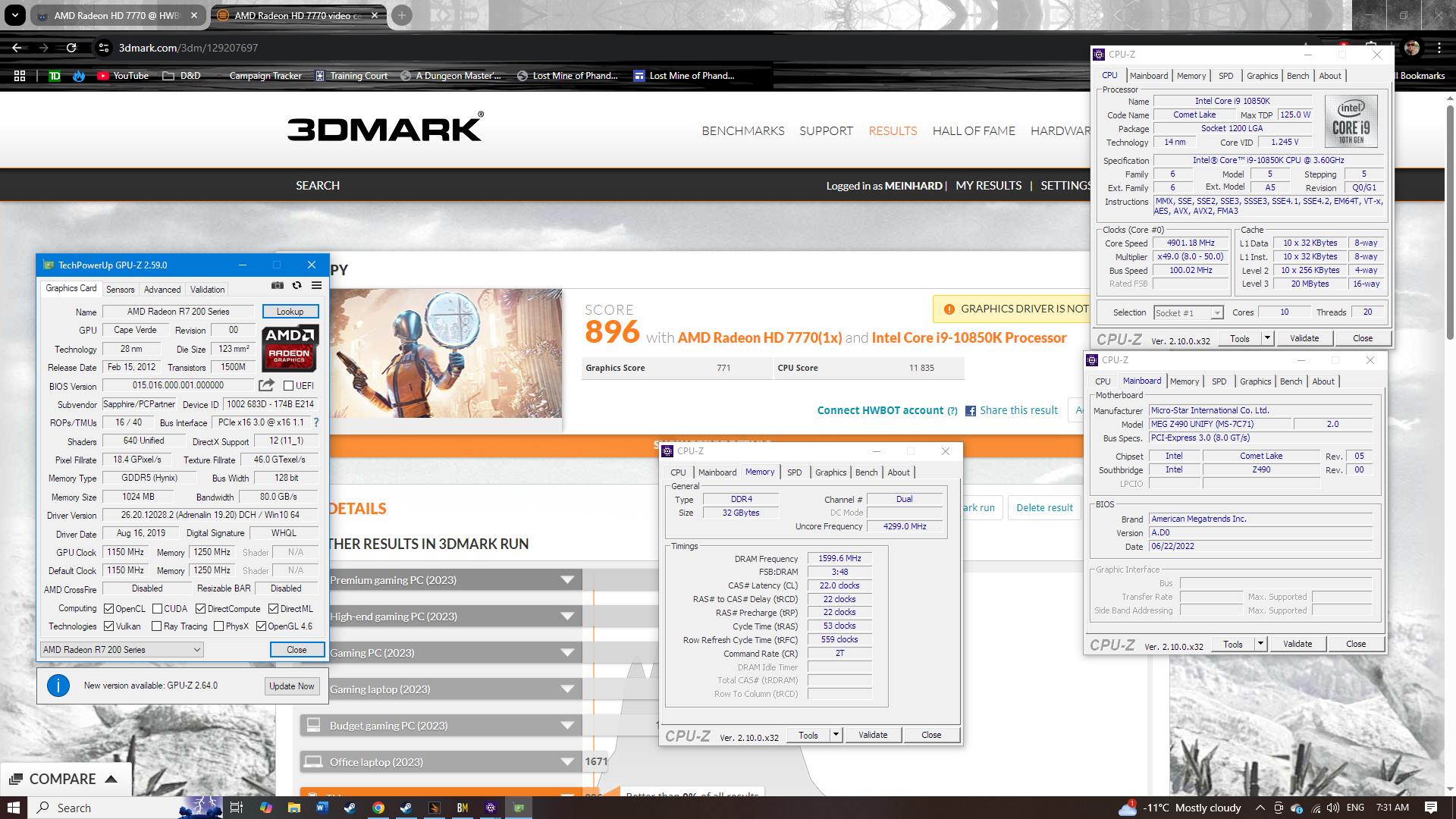This screenshot has height=819, width=1456.
Task: Open the Validation tab in GPU-Z
Action: coord(207,290)
